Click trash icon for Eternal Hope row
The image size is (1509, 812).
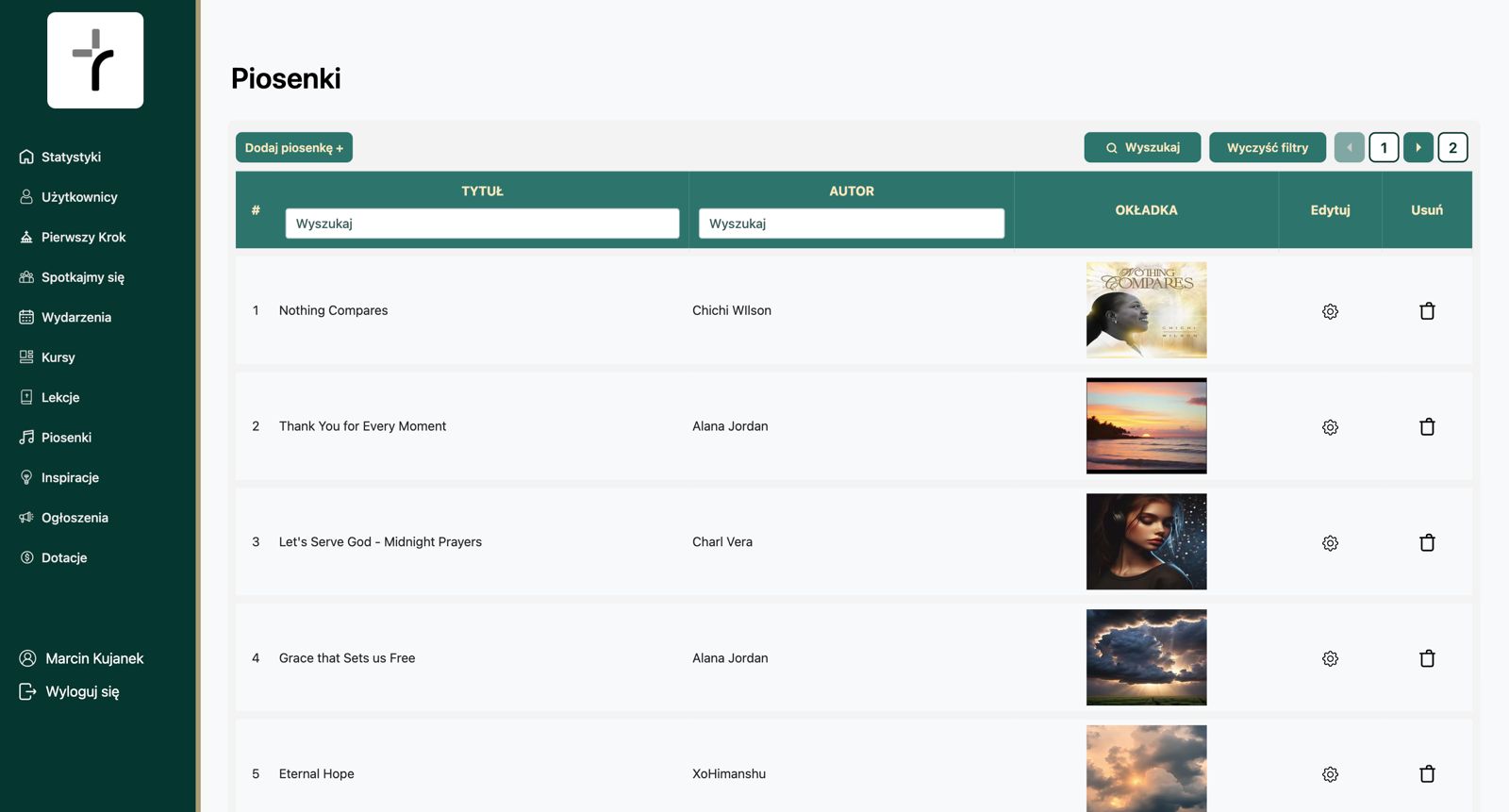pyautogui.click(x=1427, y=773)
